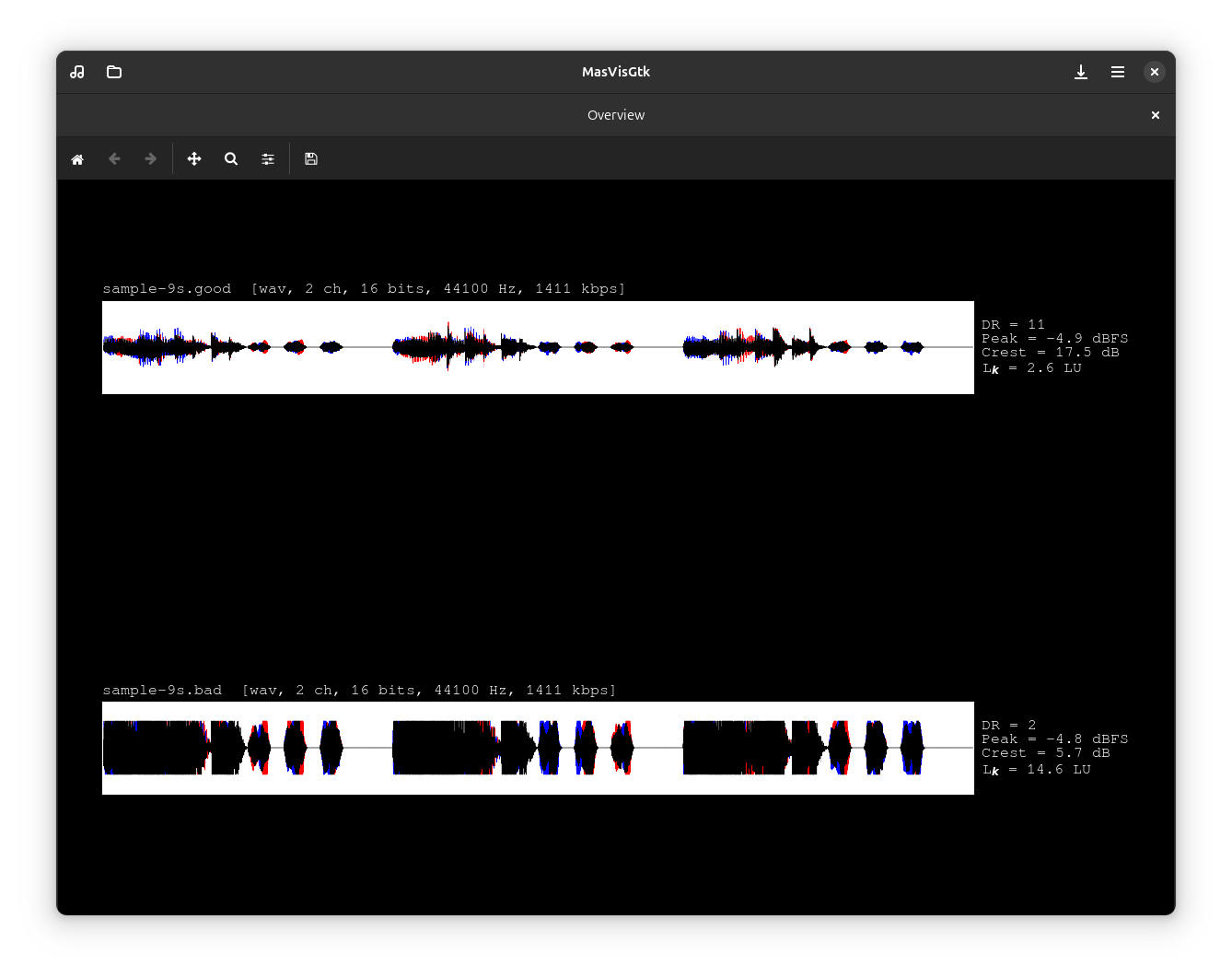Screen dimensions: 1232x977
Task: Open folder icon in header bar
Action: (114, 72)
